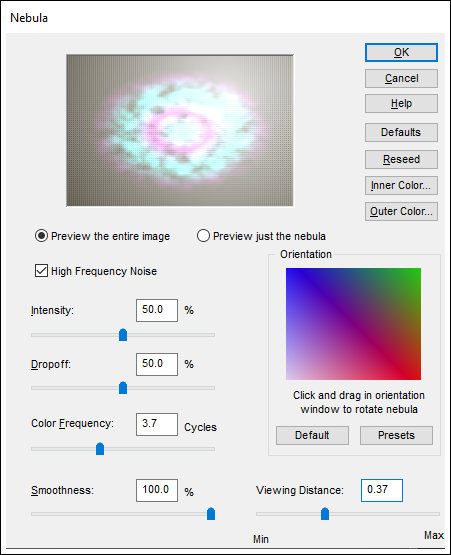Screen dimensions: 451x555
Task: Uncheck the High Frequency Noise checkbox
Action: pyautogui.click(x=41, y=271)
